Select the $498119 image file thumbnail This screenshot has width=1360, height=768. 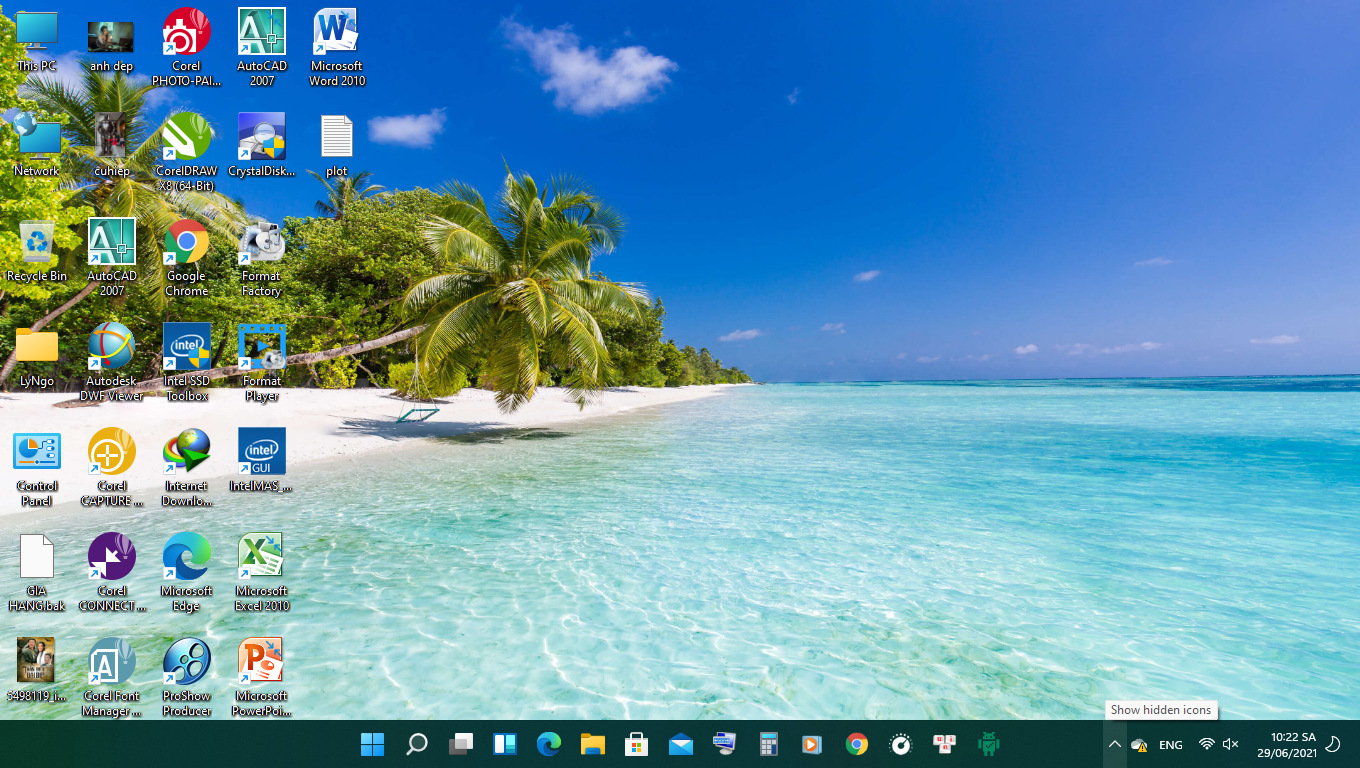click(37, 670)
